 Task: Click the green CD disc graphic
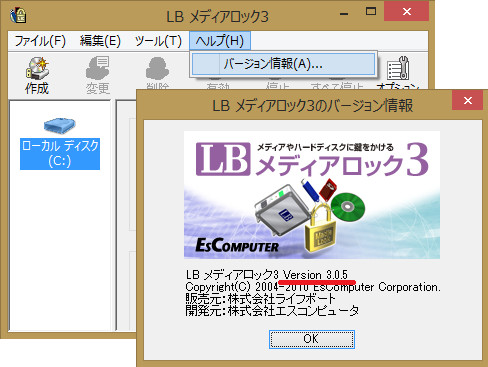(348, 207)
